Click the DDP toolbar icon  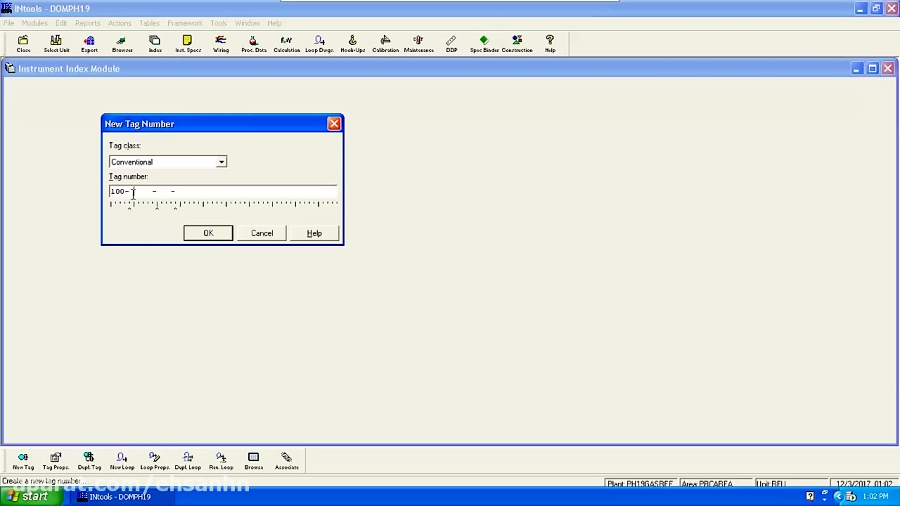[x=451, y=44]
